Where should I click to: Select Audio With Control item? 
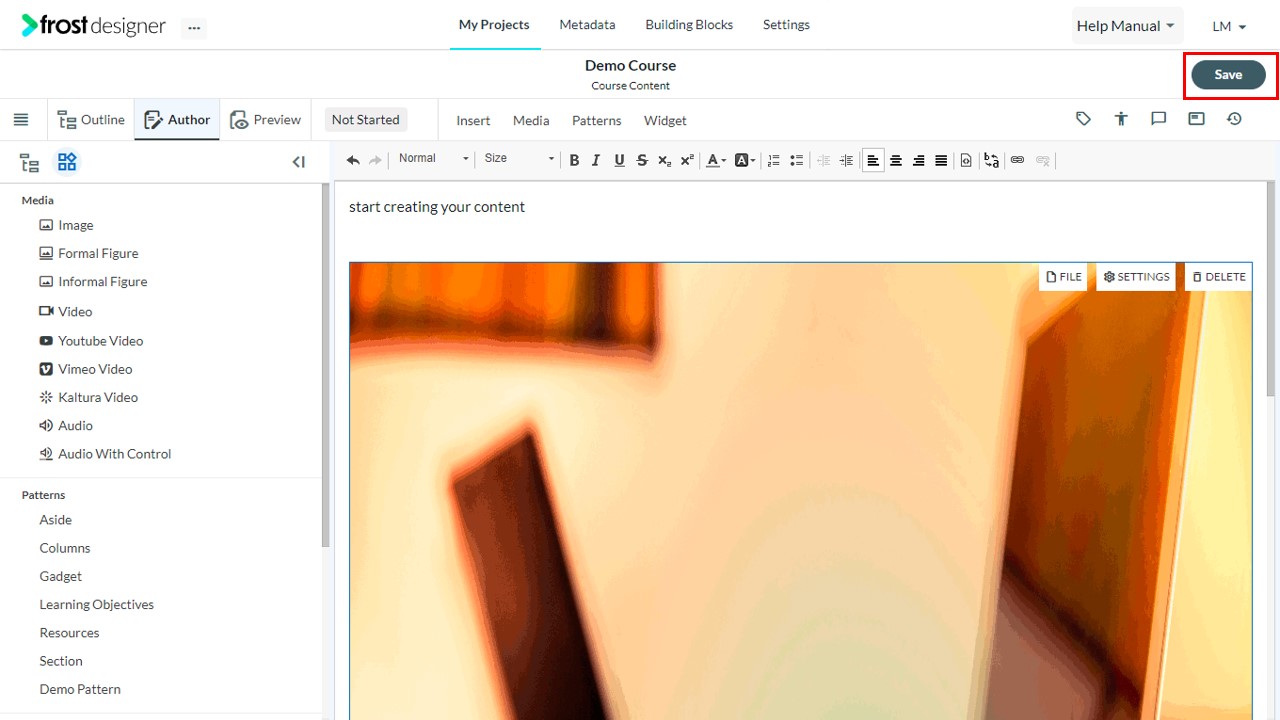tap(105, 454)
